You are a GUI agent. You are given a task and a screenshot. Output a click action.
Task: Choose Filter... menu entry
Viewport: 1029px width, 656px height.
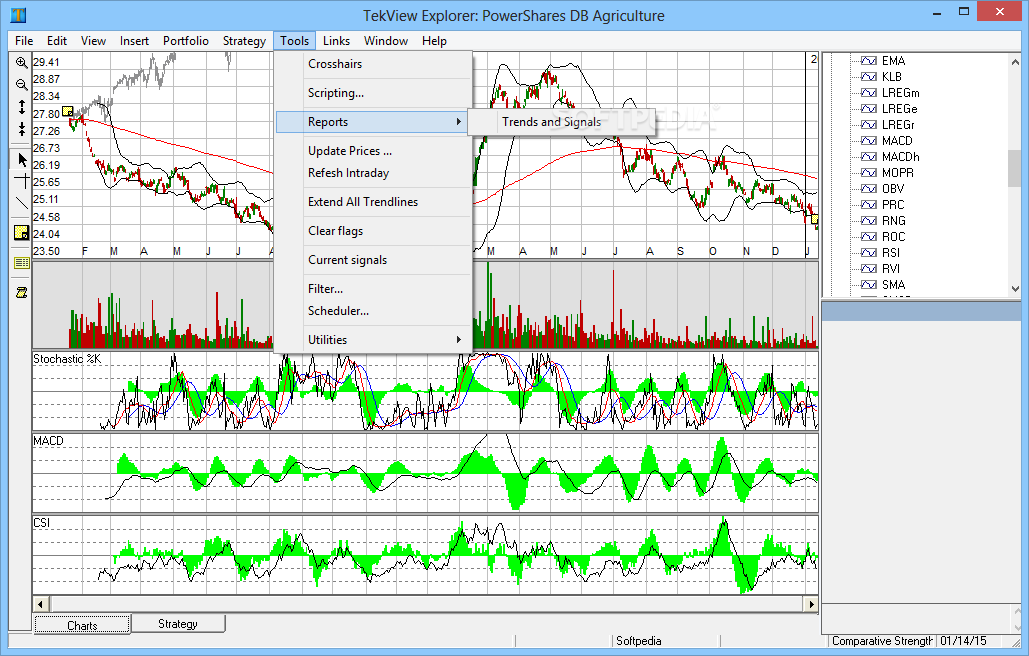click(x=373, y=289)
